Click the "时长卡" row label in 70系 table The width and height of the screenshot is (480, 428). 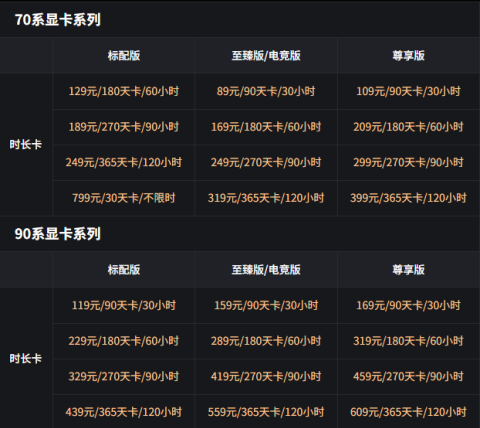pyautogui.click(x=26, y=144)
